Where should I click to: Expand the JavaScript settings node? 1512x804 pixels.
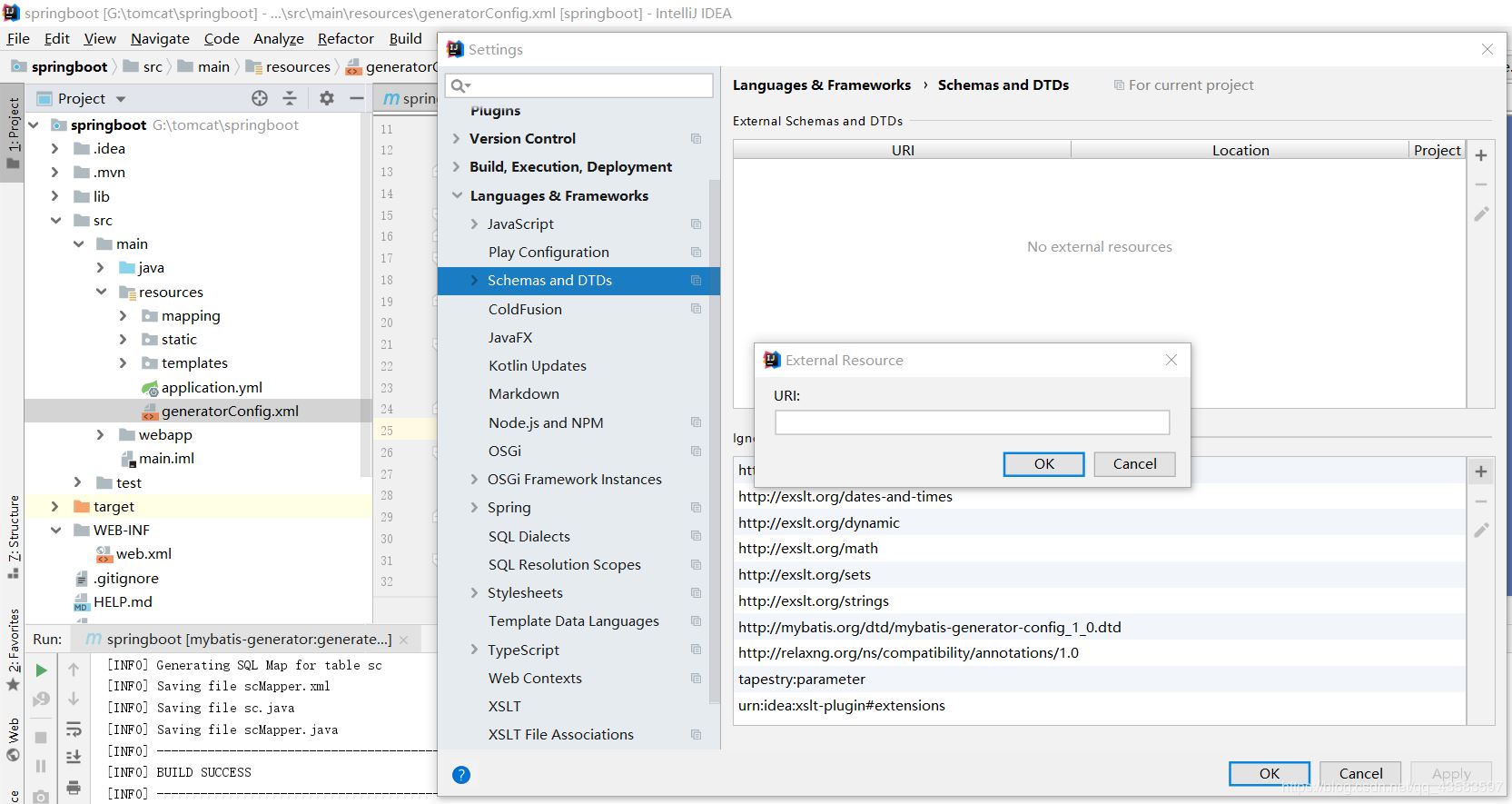474,224
